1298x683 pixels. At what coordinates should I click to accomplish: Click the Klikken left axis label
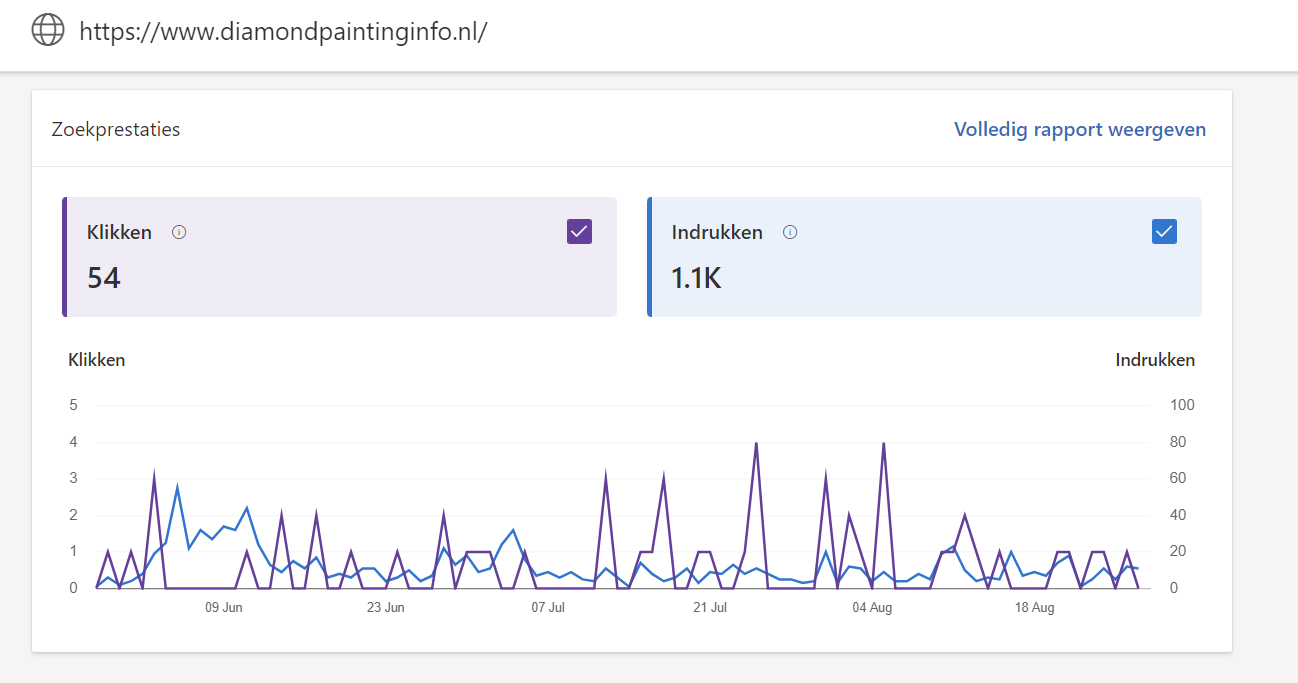pos(96,360)
